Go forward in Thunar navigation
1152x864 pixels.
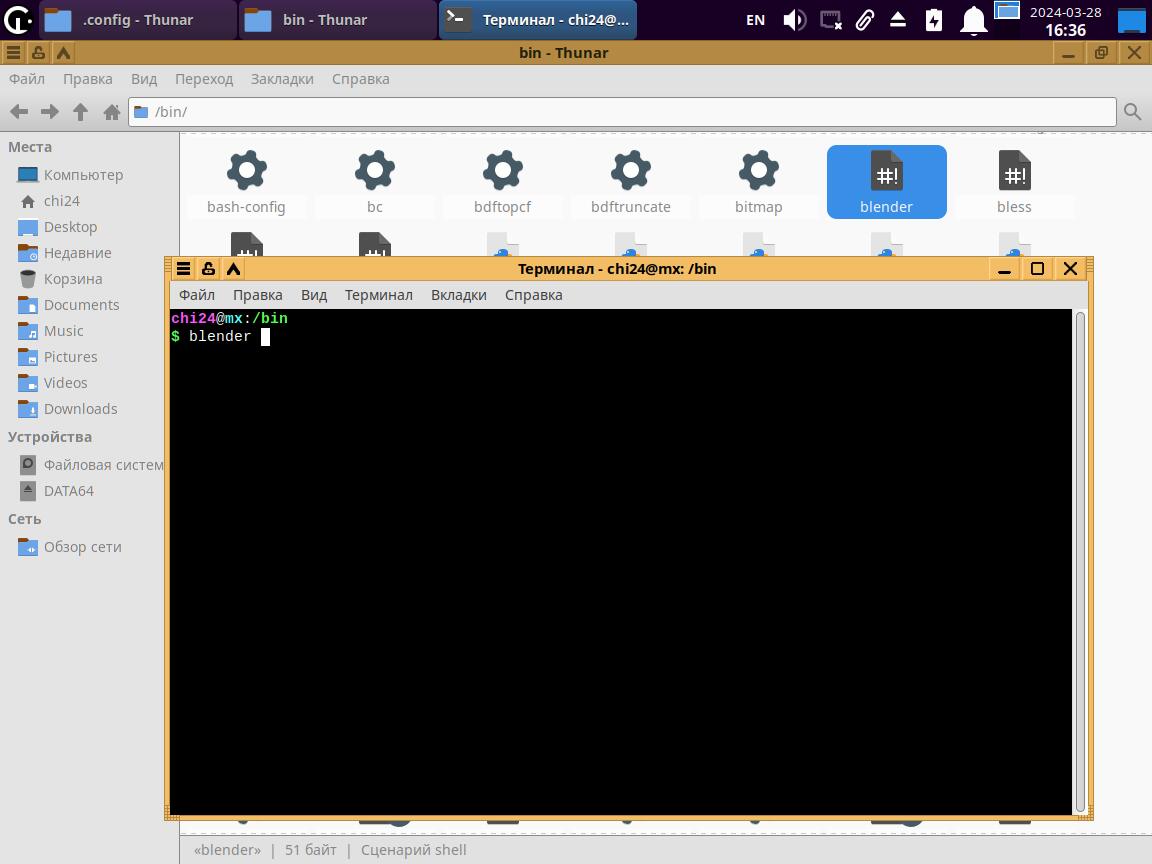(x=50, y=112)
